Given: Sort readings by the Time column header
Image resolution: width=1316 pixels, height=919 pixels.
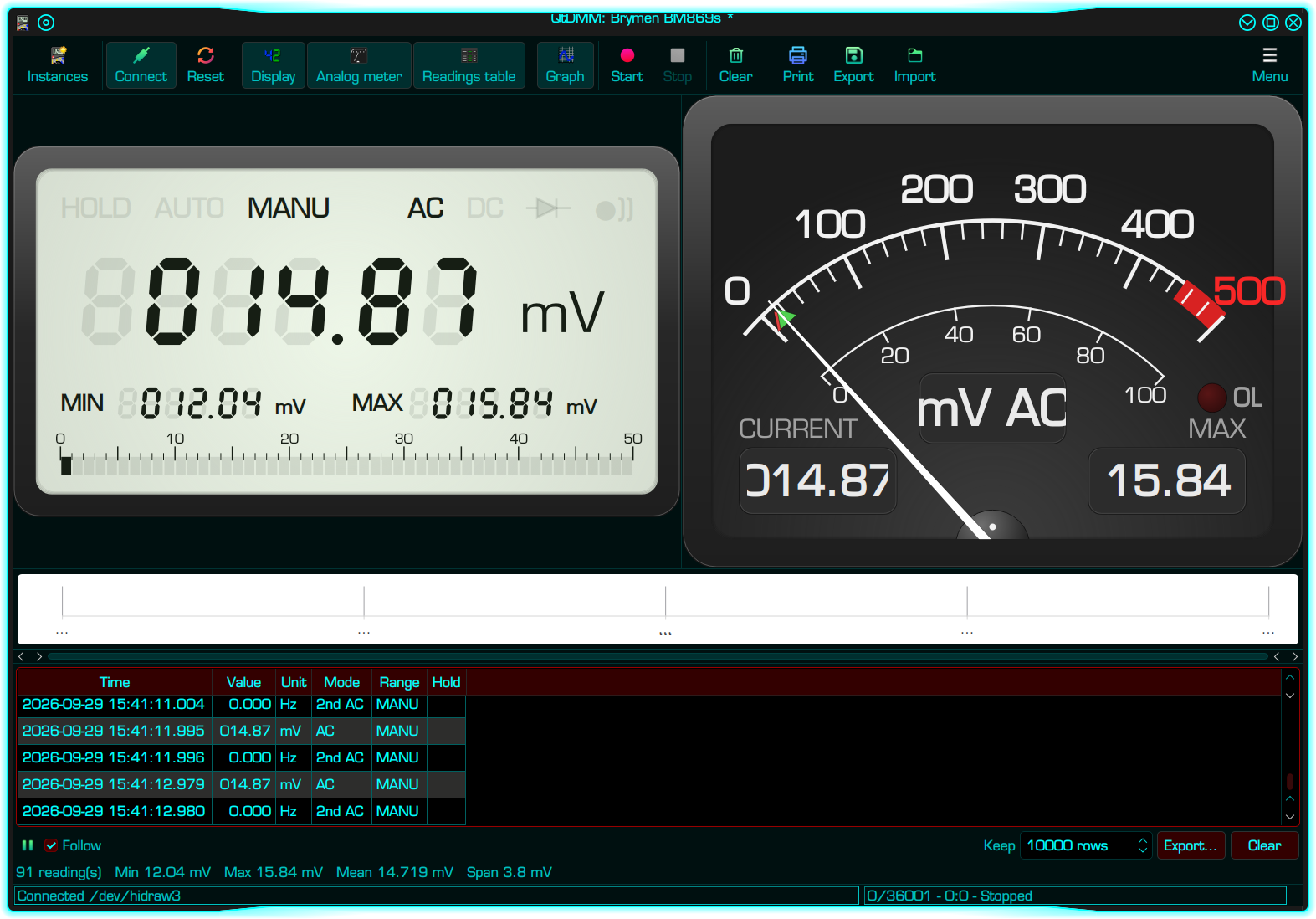Looking at the screenshot, I should [x=115, y=682].
